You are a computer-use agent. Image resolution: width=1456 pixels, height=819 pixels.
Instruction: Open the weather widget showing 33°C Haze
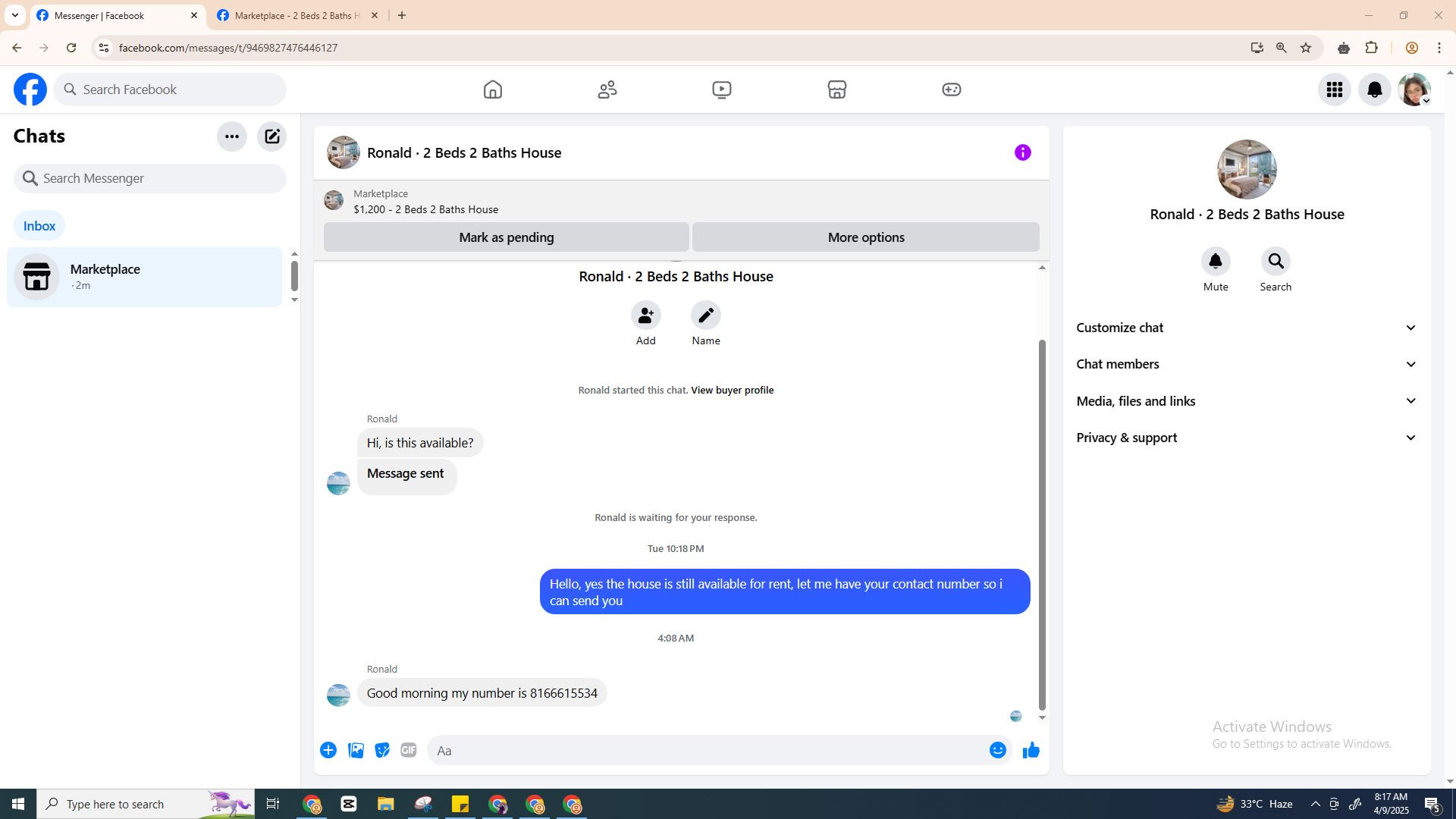pyautogui.click(x=1254, y=804)
